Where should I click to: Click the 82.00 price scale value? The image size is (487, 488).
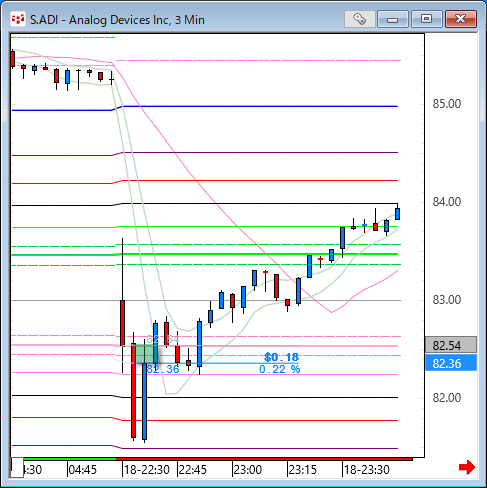447,398
